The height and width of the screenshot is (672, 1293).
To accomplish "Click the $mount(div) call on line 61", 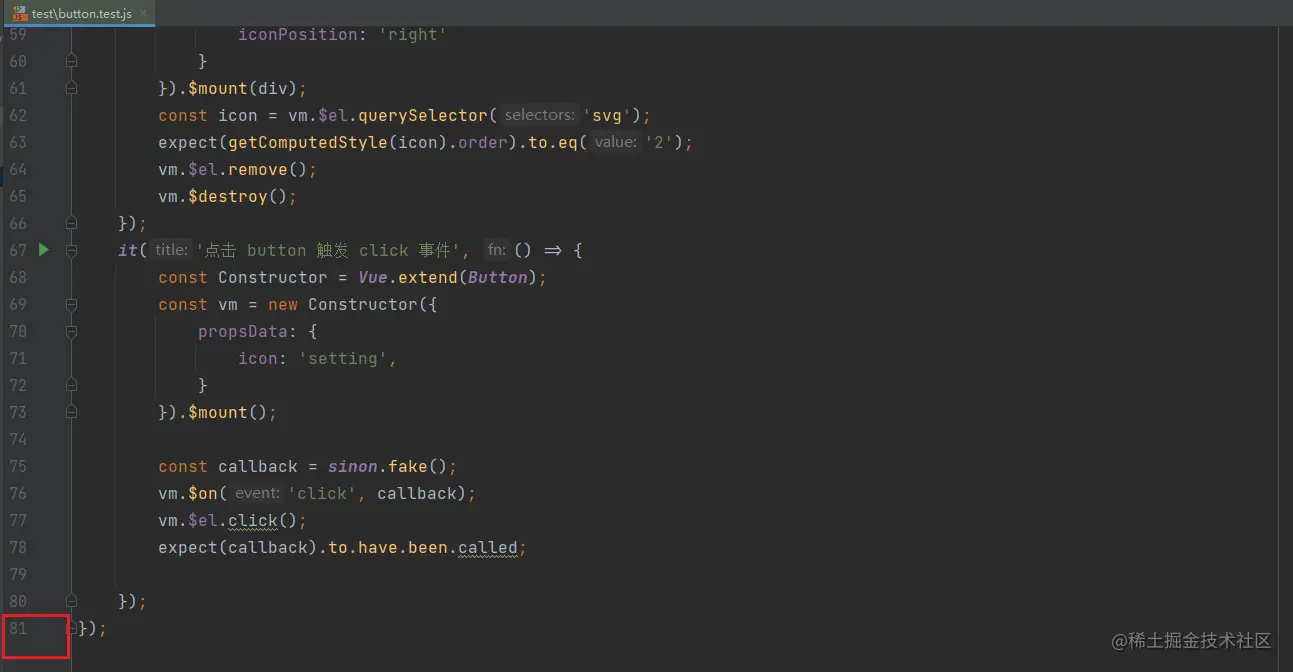I will [243, 88].
